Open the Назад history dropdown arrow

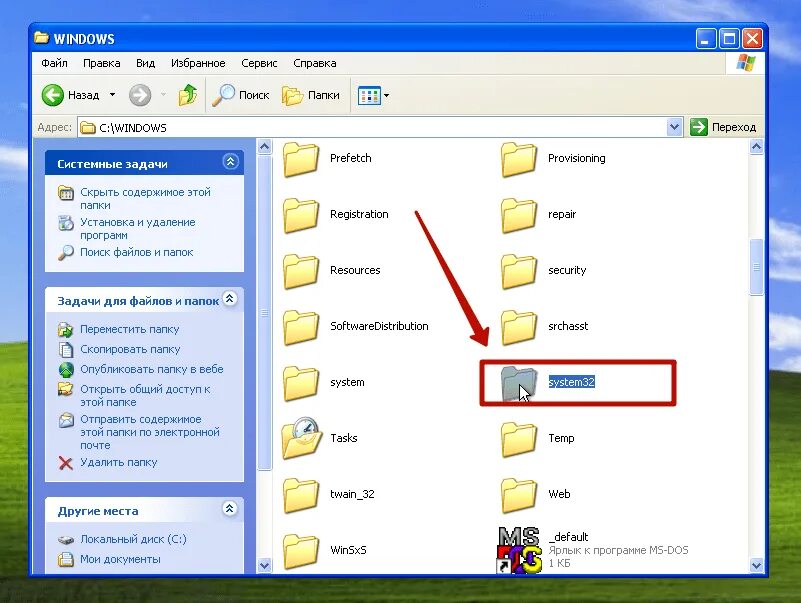point(112,95)
